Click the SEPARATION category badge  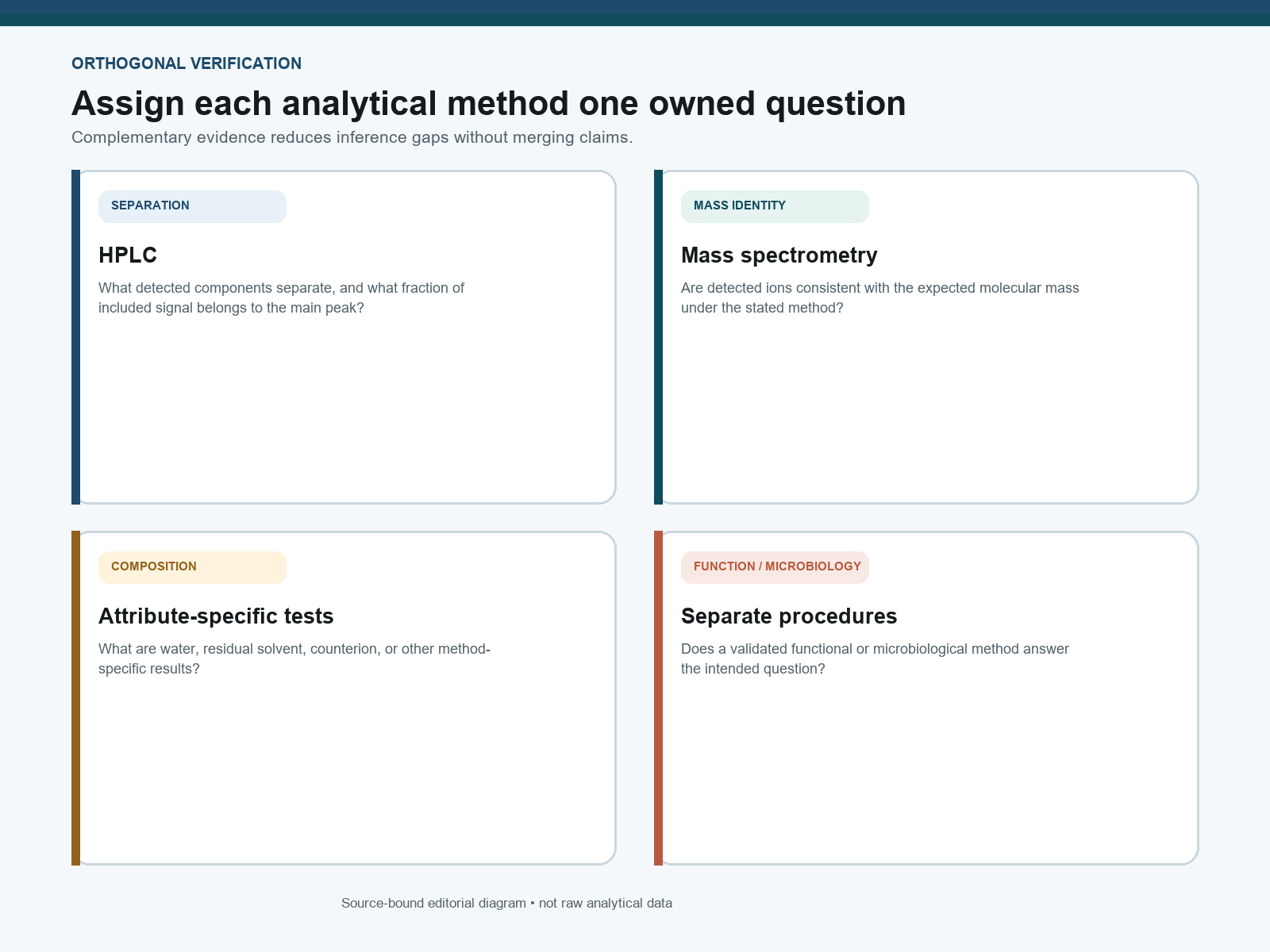(x=192, y=206)
